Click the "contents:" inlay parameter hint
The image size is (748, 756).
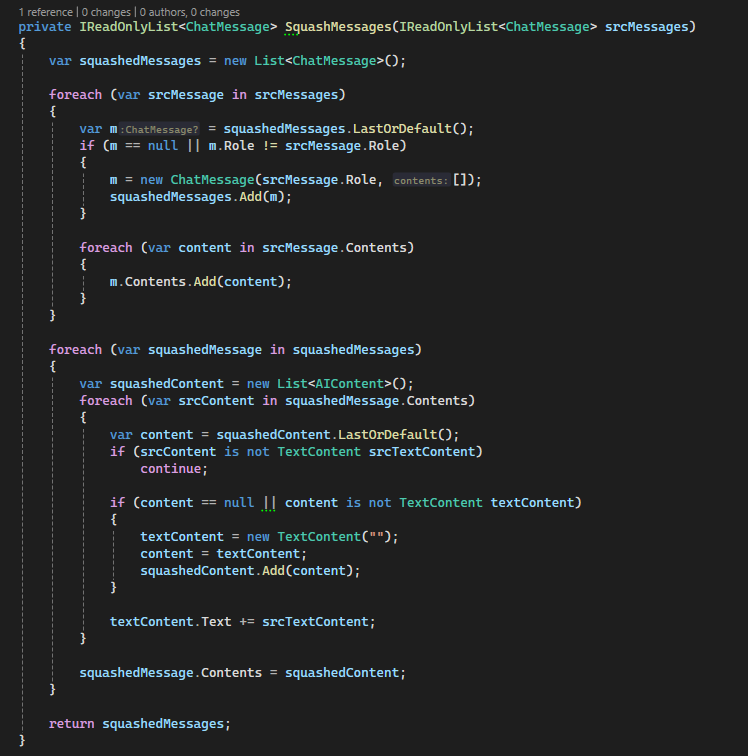(421, 180)
